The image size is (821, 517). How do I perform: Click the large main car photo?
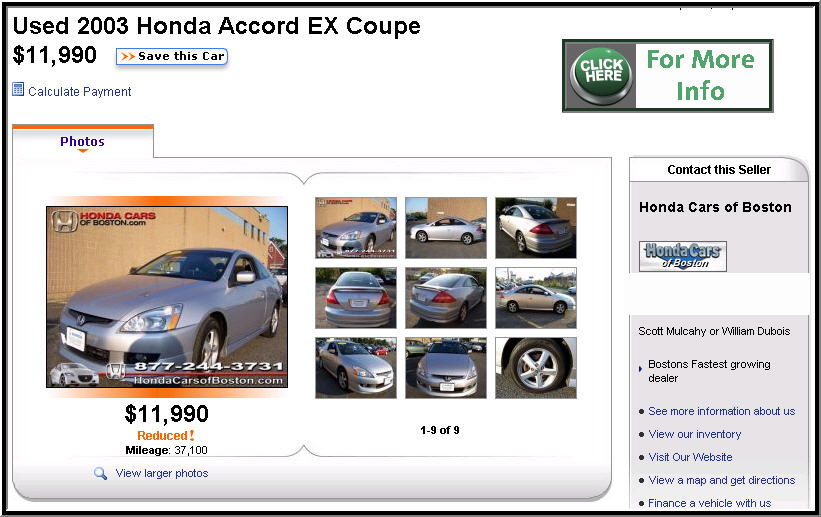click(167, 297)
